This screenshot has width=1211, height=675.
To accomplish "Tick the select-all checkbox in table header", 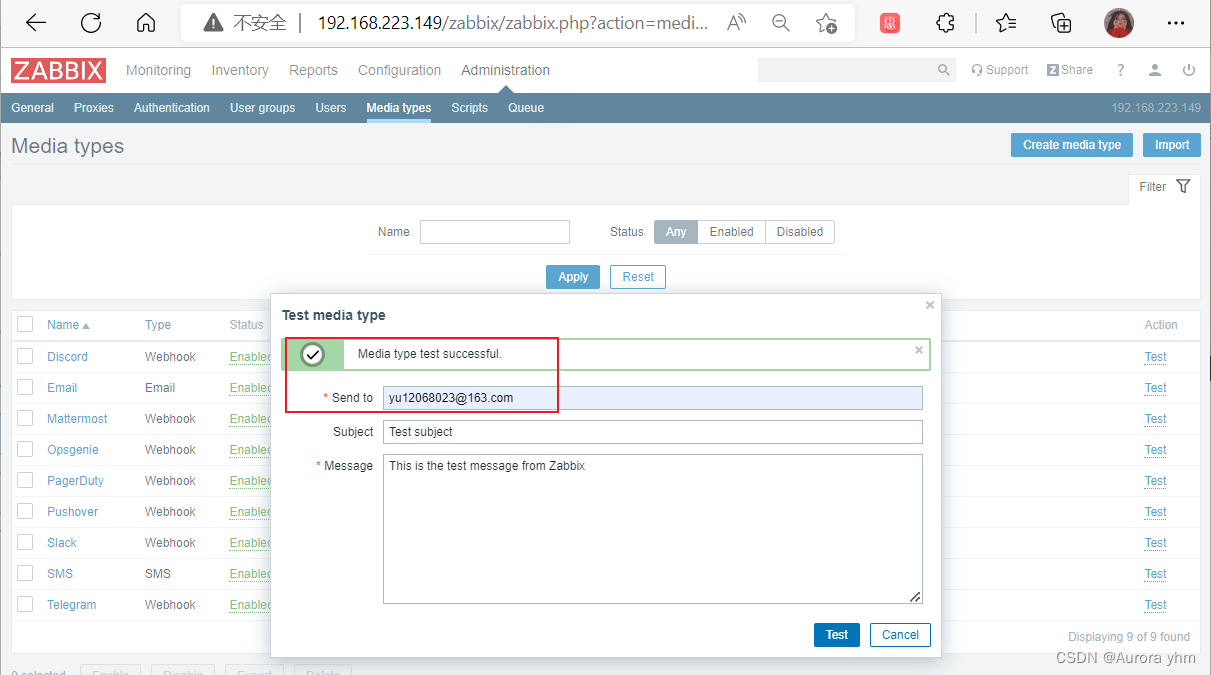I will [x=26, y=324].
